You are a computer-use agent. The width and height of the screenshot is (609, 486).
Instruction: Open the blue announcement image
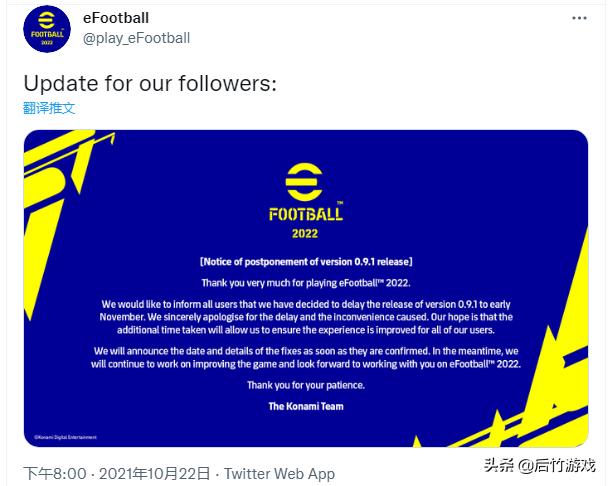click(304, 289)
